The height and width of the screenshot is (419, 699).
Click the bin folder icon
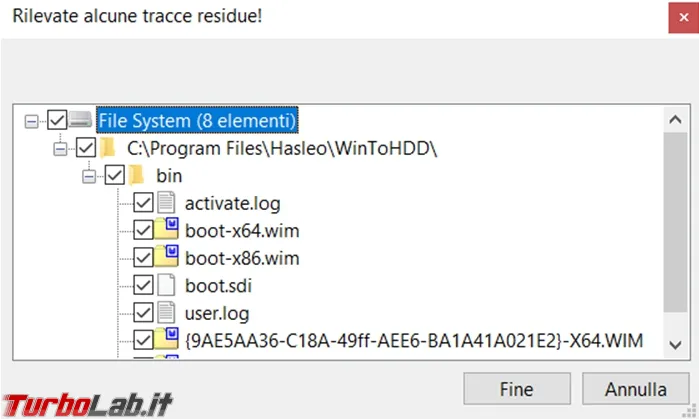click(x=136, y=175)
